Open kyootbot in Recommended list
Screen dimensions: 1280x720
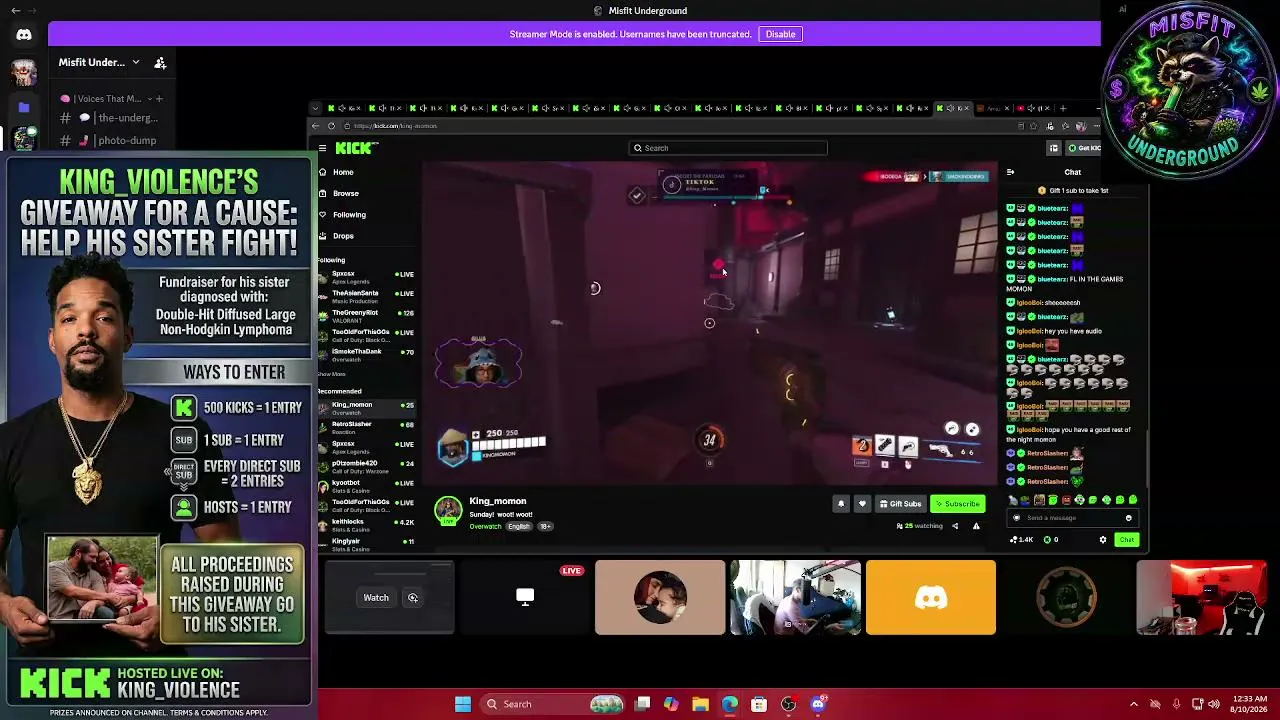click(366, 485)
